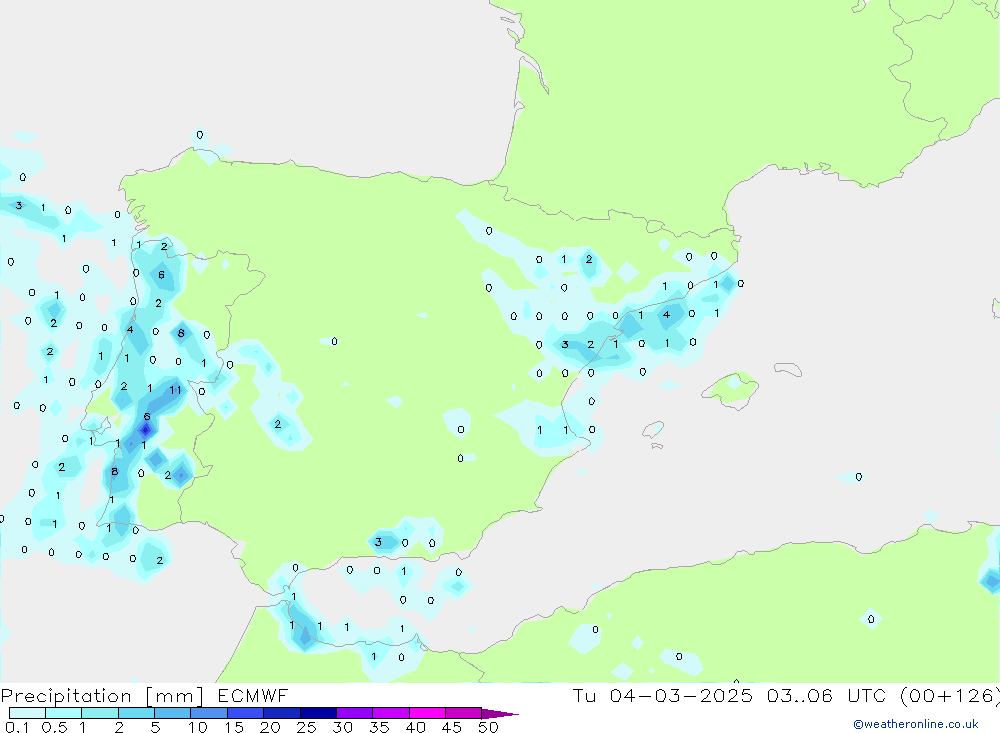
Task: Click the '35' legend scale label
Action: (379, 727)
